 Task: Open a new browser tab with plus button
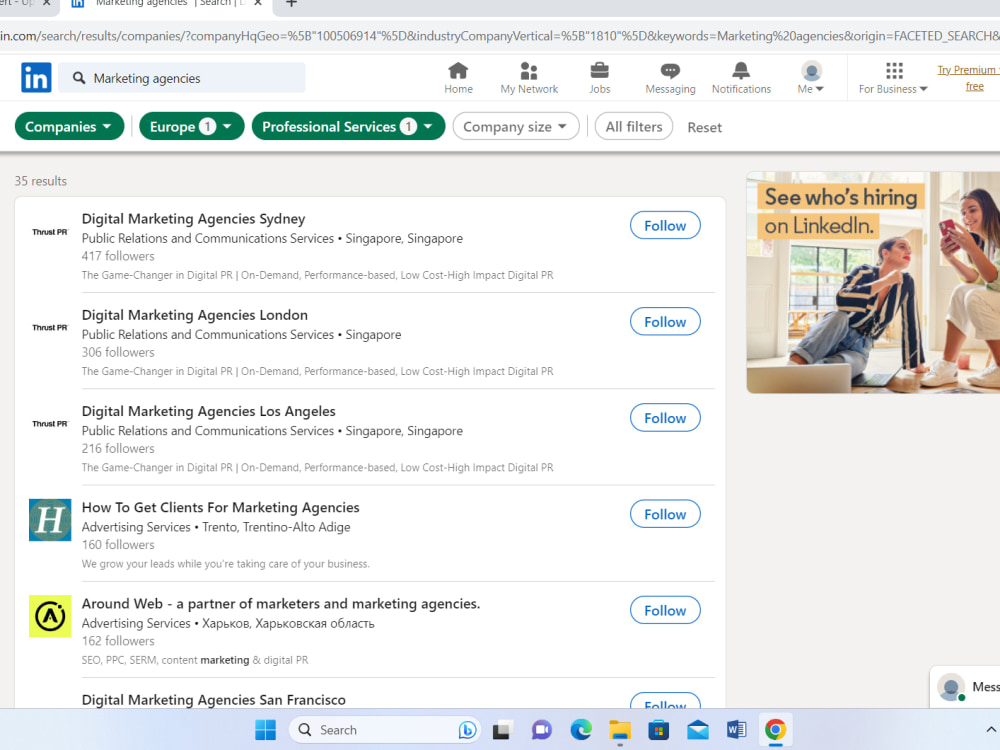(x=291, y=4)
